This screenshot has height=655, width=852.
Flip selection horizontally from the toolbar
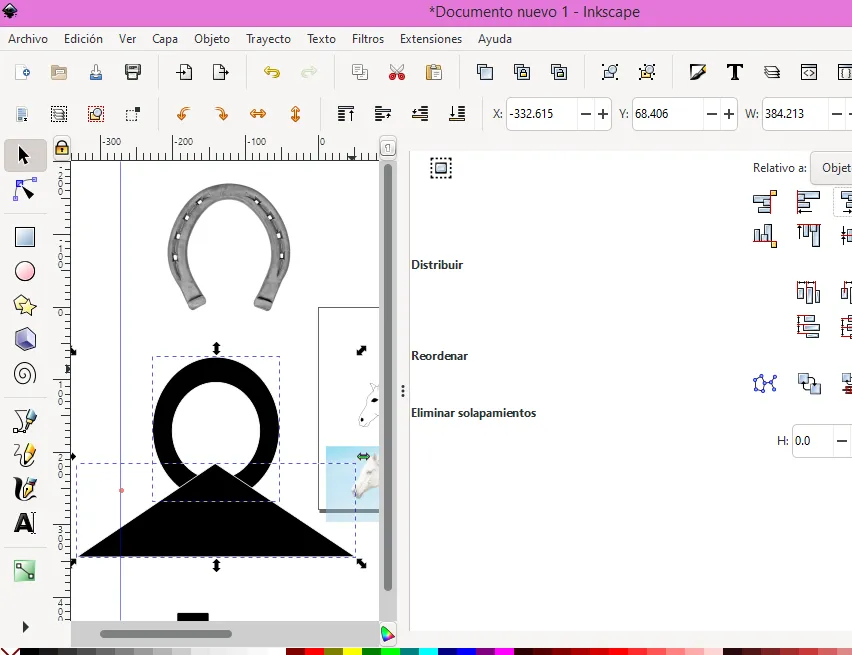click(258, 114)
